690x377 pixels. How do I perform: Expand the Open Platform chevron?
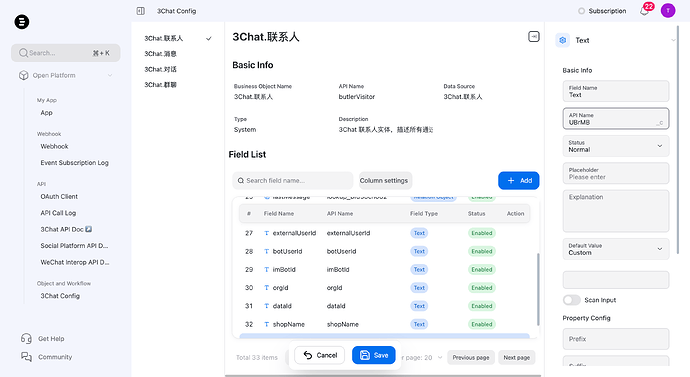pyautogui.click(x=110, y=75)
